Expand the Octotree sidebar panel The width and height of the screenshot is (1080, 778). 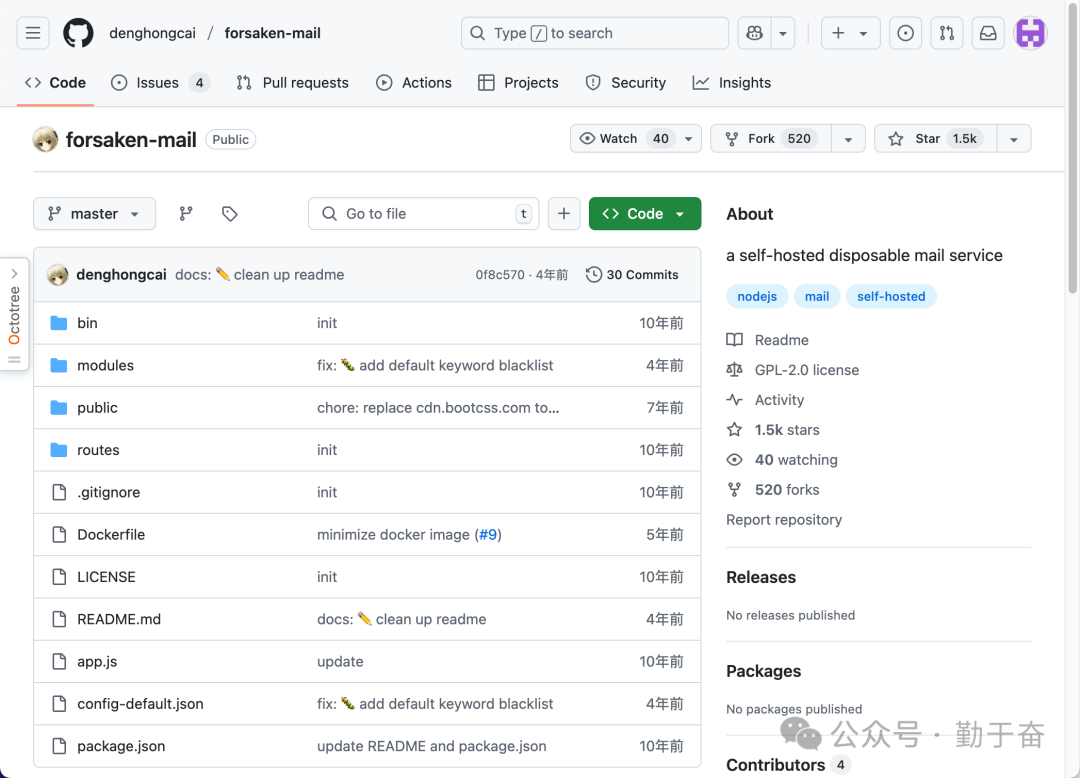pyautogui.click(x=14, y=314)
